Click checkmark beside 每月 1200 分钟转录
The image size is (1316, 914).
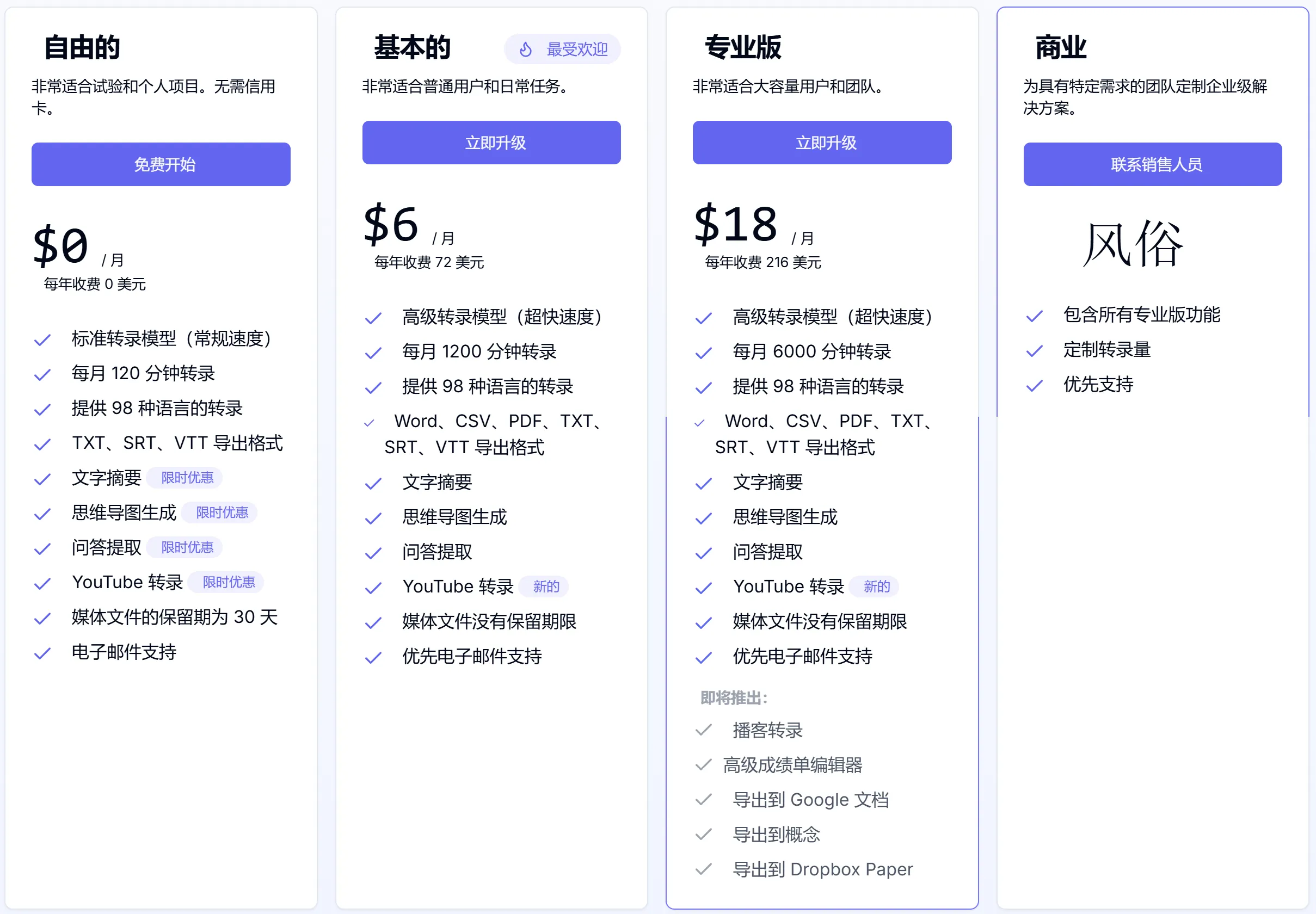(373, 353)
